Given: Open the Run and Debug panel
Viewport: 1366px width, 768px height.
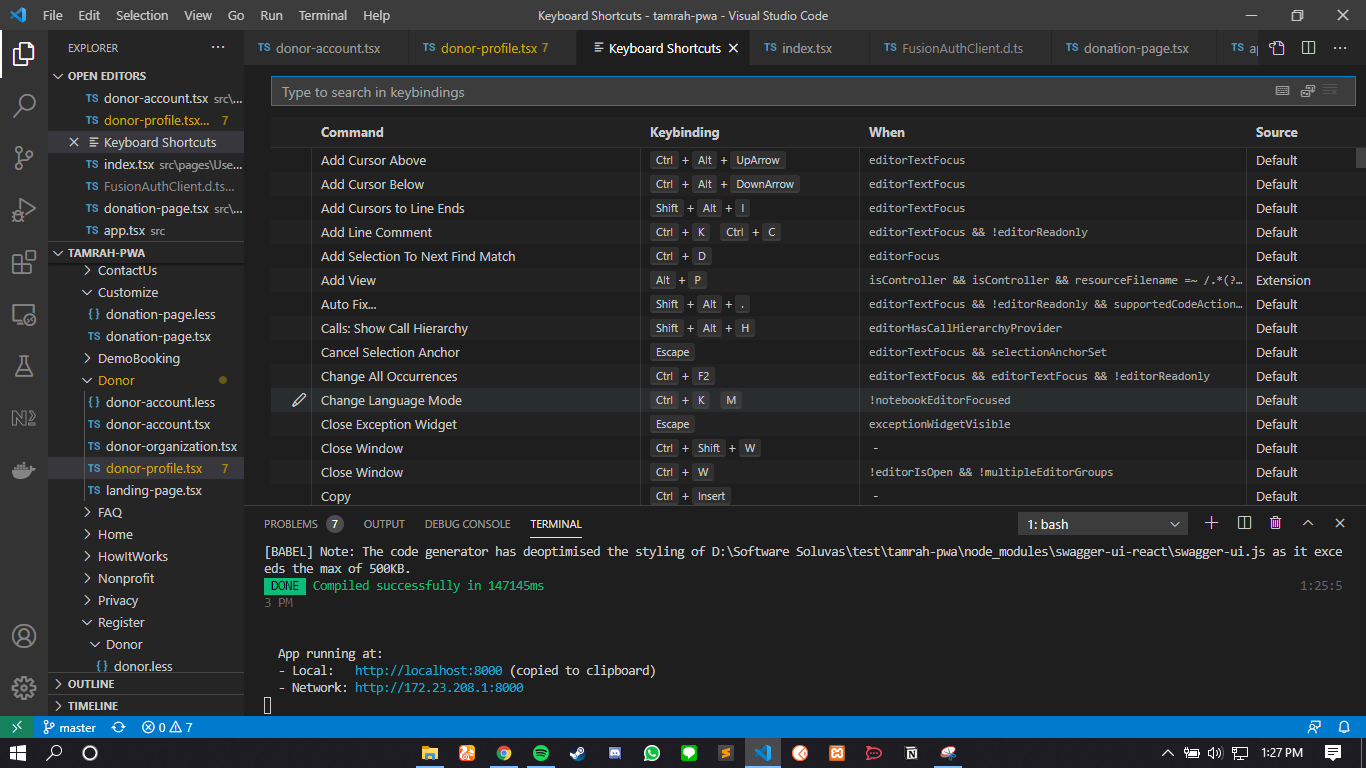Looking at the screenshot, I should pos(24,209).
